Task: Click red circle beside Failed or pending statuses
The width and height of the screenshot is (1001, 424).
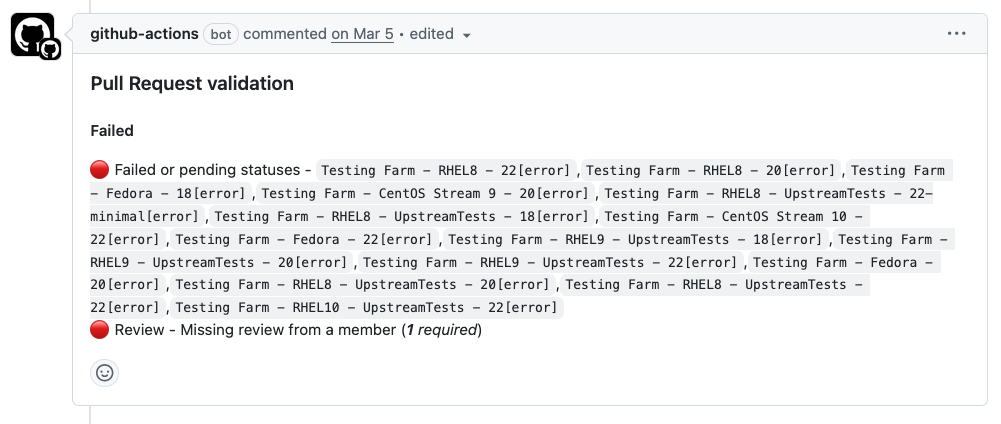Action: pos(100,170)
